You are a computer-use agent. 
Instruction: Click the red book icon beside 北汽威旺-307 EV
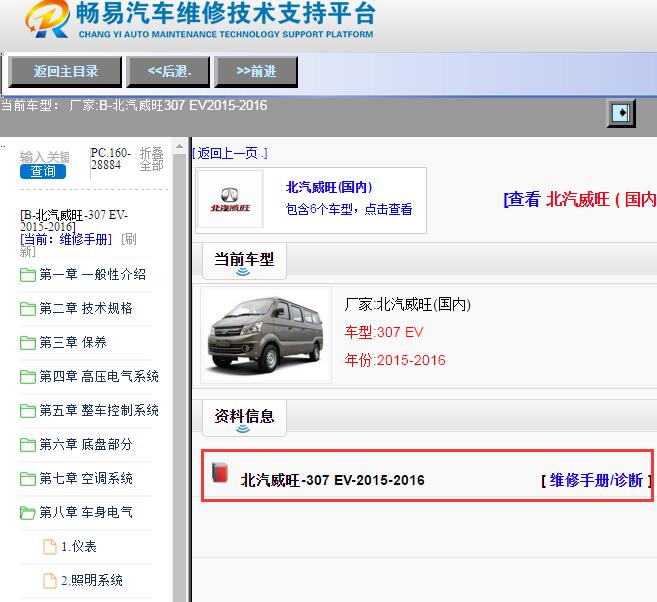click(220, 473)
